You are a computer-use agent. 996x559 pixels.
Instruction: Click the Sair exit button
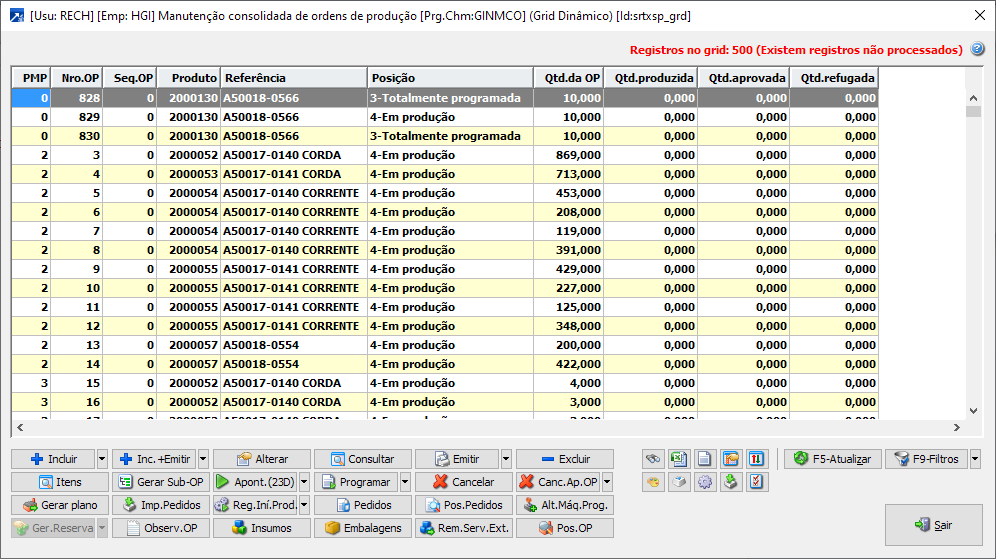tap(934, 525)
